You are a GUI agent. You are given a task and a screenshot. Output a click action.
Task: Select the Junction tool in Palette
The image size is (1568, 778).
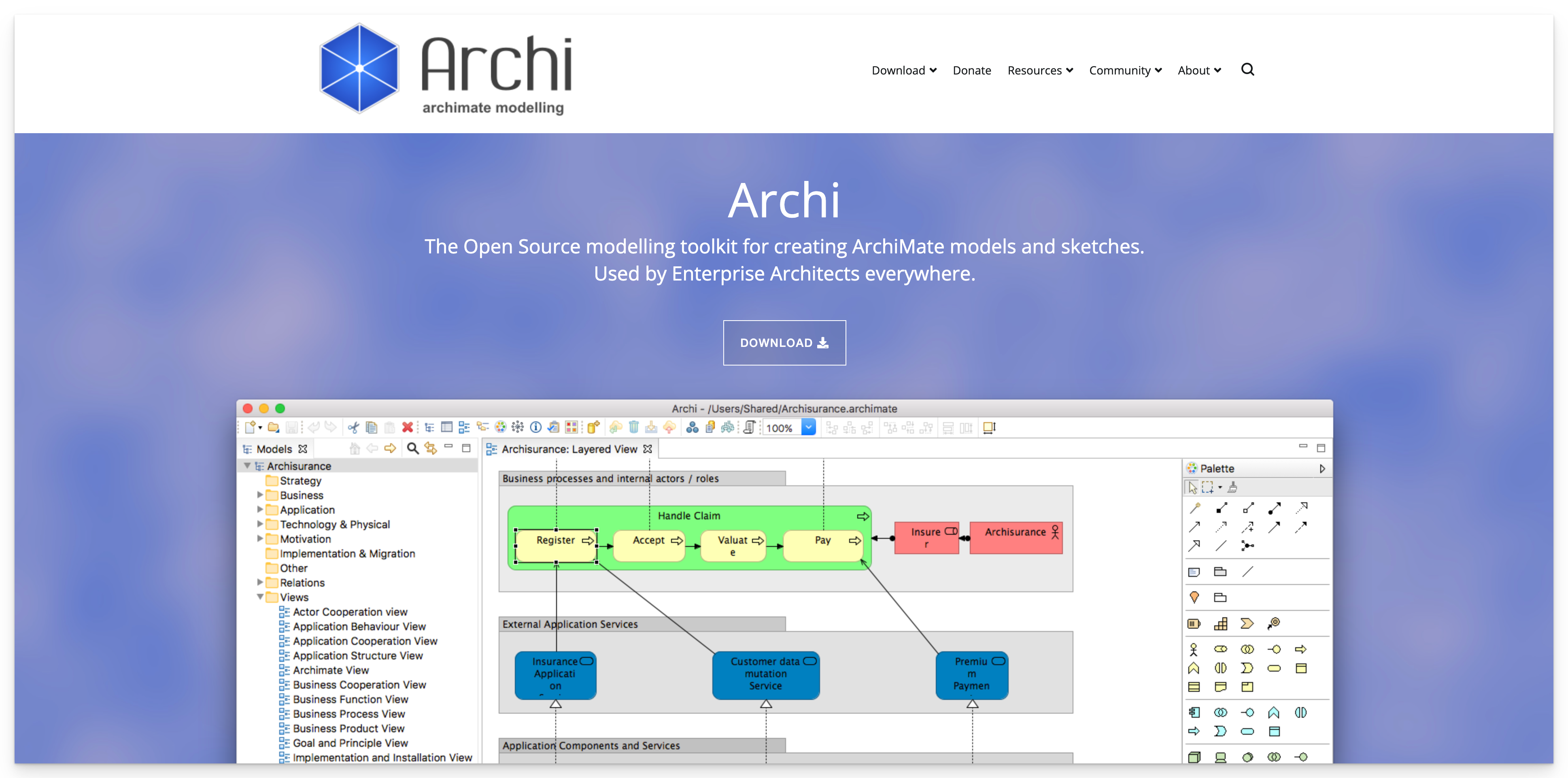pyautogui.click(x=1247, y=546)
